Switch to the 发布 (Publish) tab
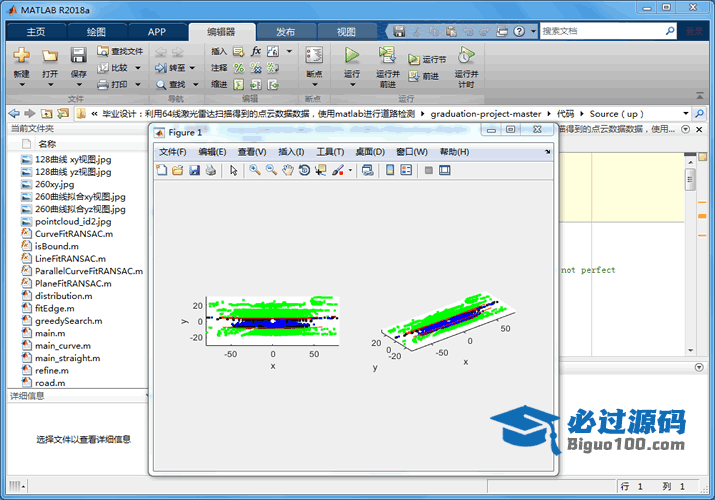 [x=285, y=32]
